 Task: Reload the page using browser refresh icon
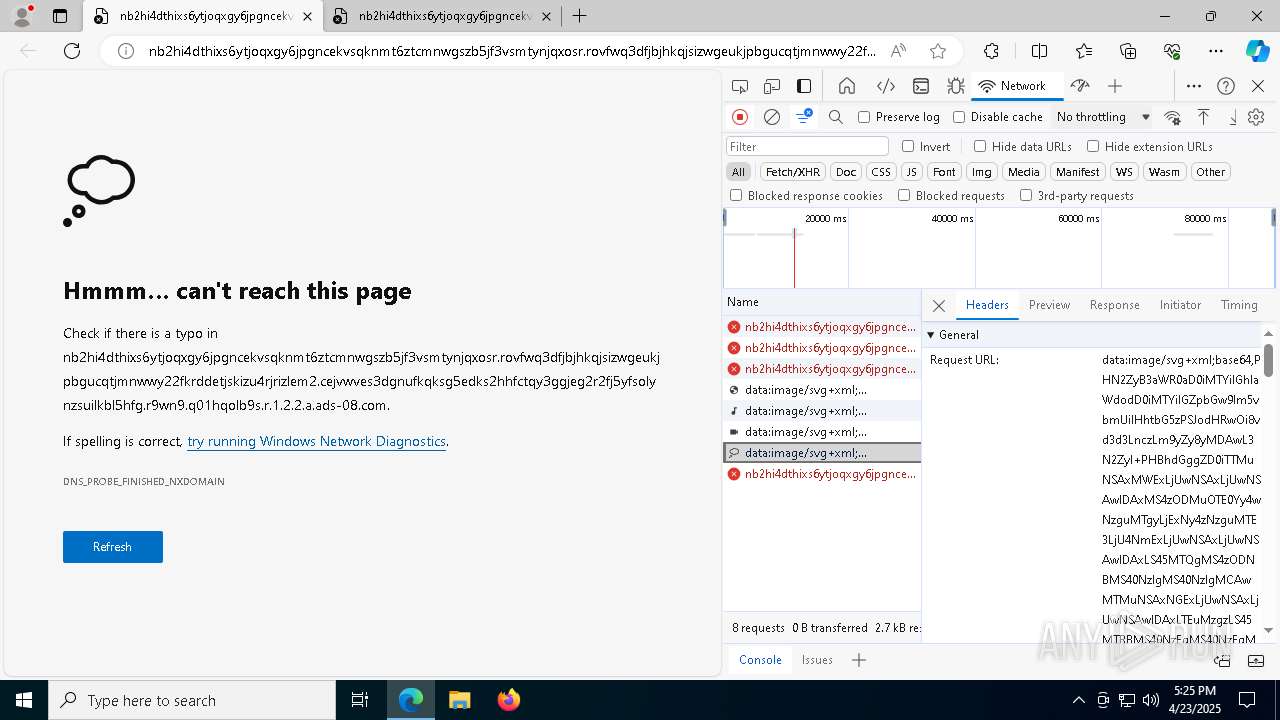coord(72,51)
